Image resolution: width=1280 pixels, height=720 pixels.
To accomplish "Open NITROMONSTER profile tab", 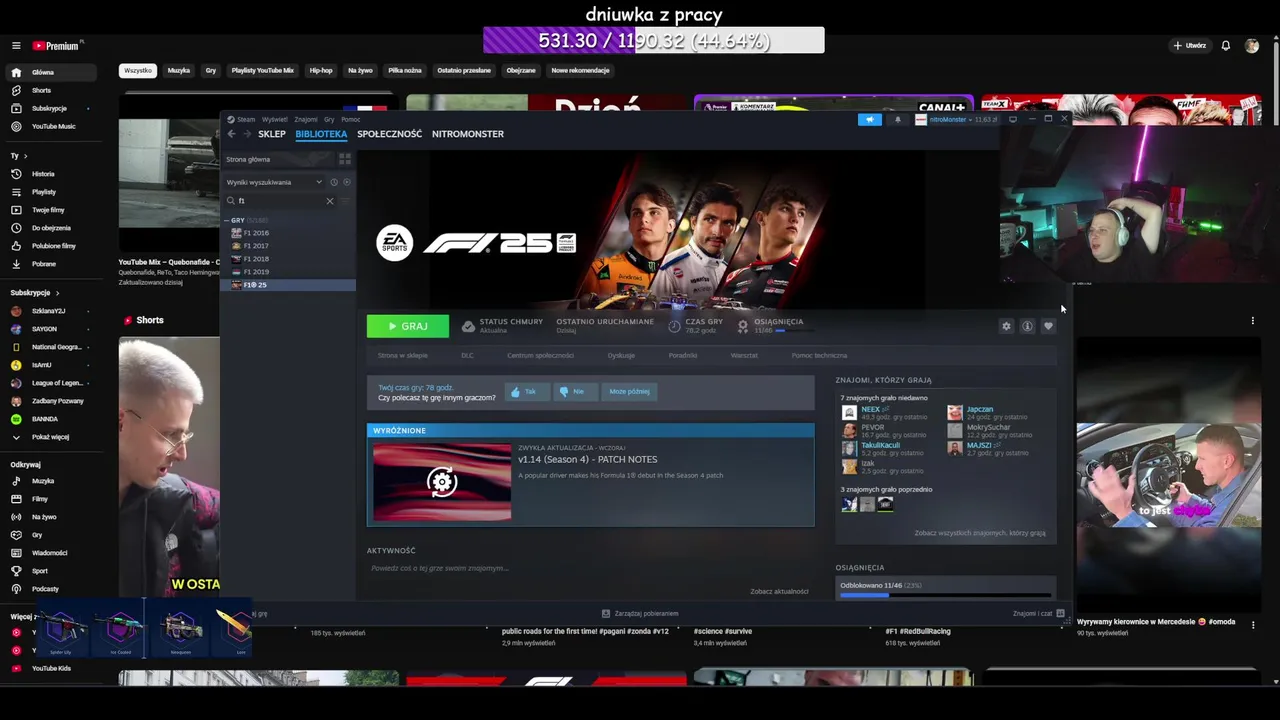I will tap(468, 134).
